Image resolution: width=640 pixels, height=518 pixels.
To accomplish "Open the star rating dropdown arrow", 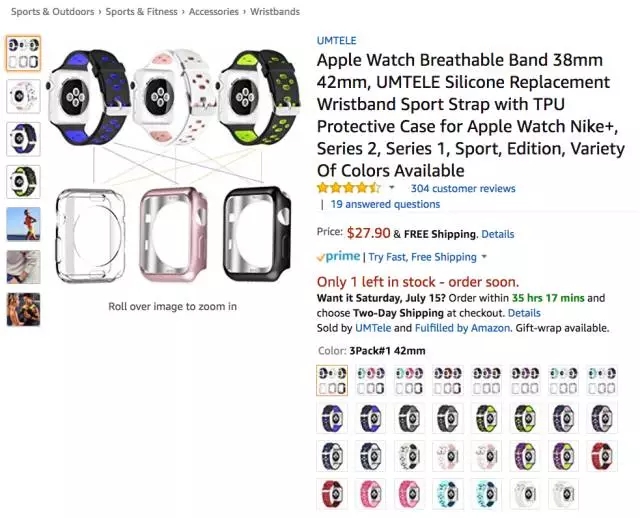I will [392, 188].
